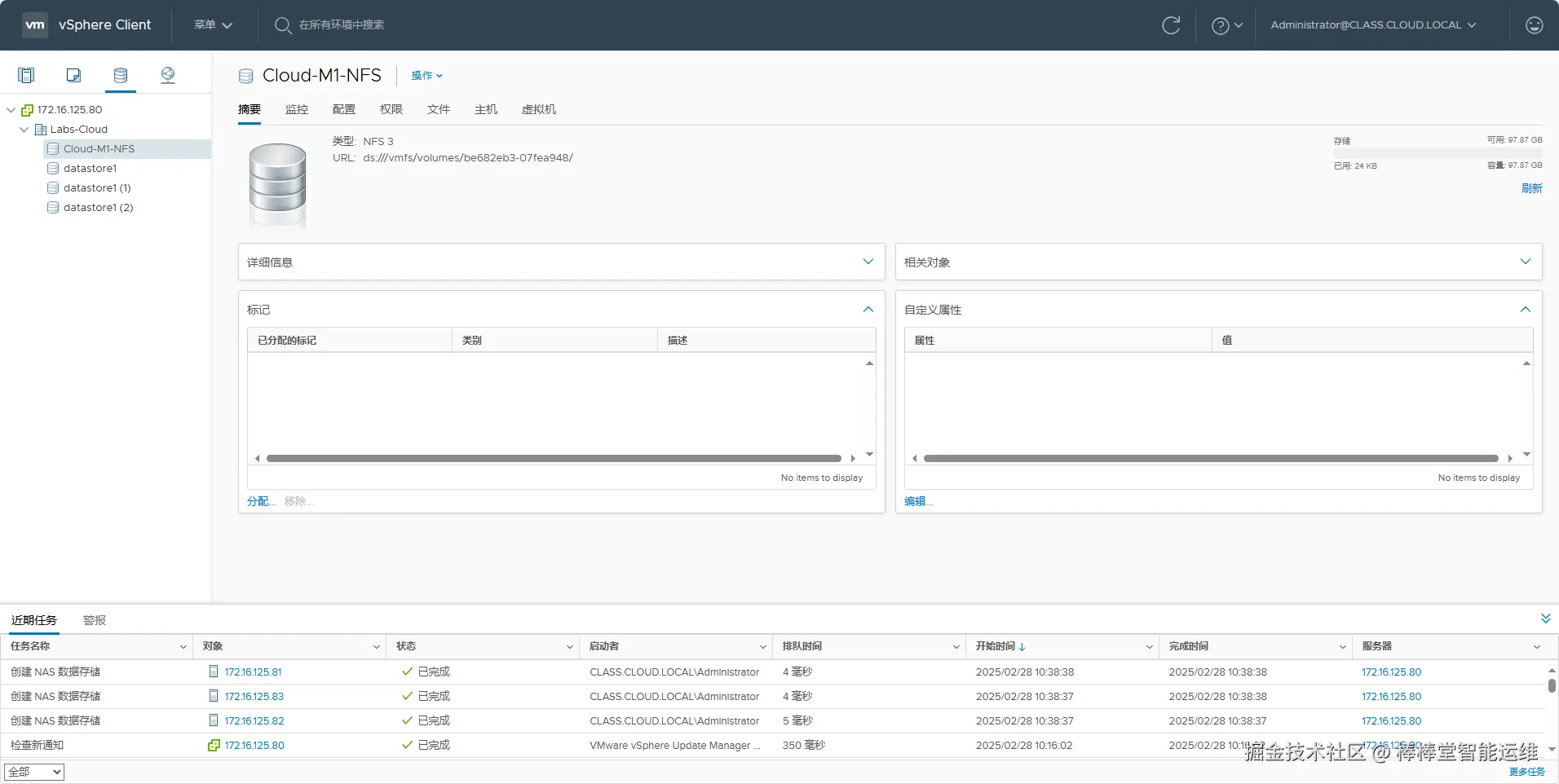1559x784 pixels.
Task: Collapse the 自定义属性 panel
Action: (1526, 310)
